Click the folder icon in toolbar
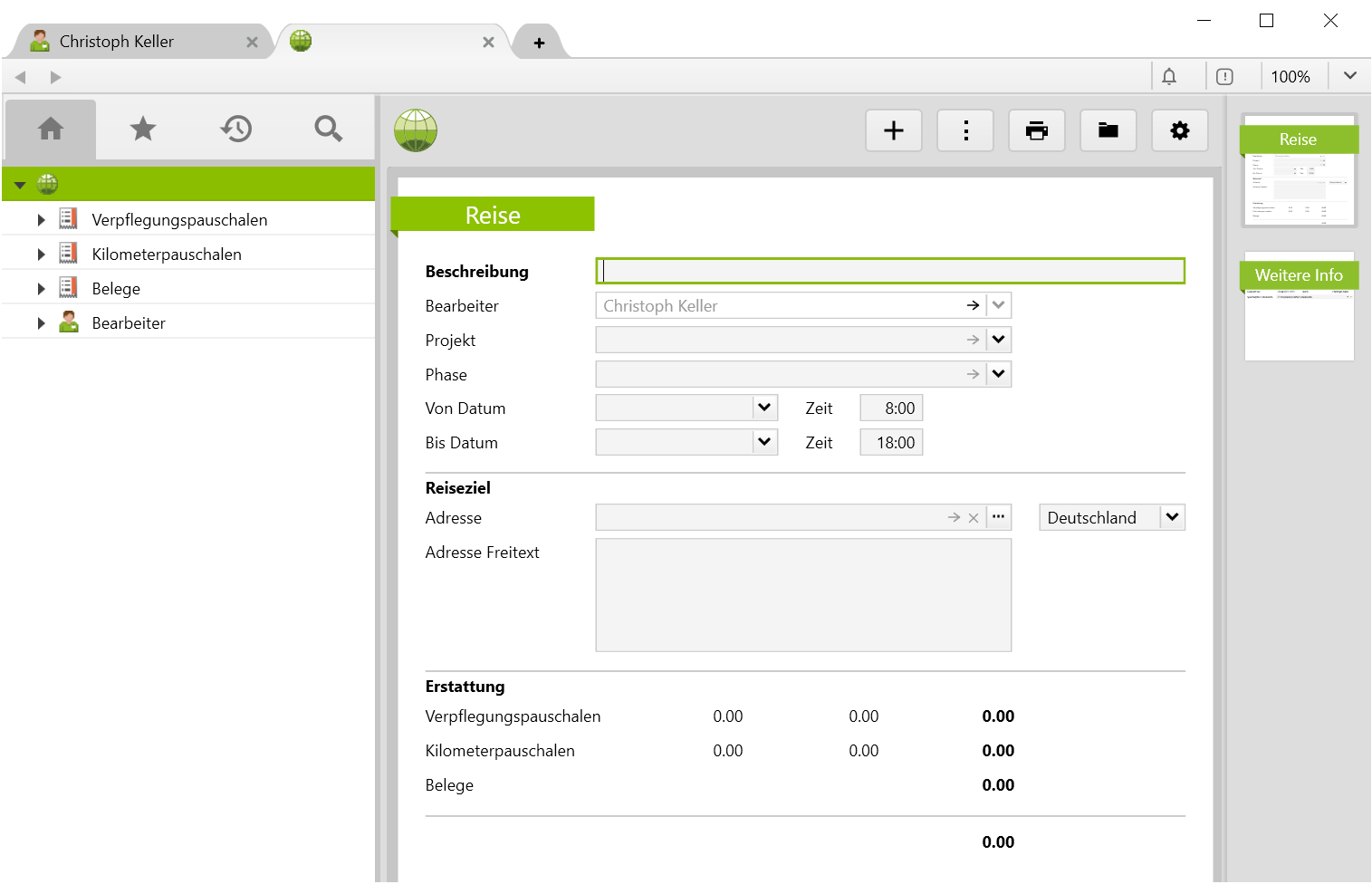 pyautogui.click(x=1108, y=131)
